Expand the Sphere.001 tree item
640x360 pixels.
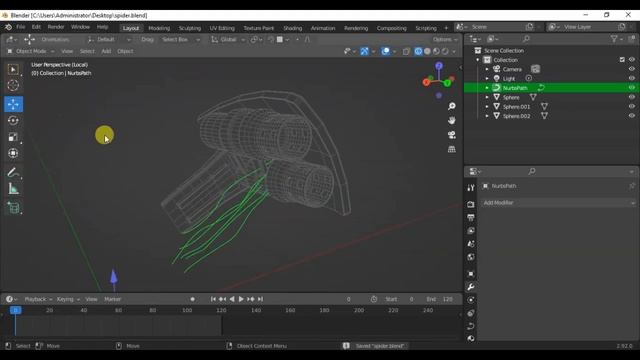487,107
